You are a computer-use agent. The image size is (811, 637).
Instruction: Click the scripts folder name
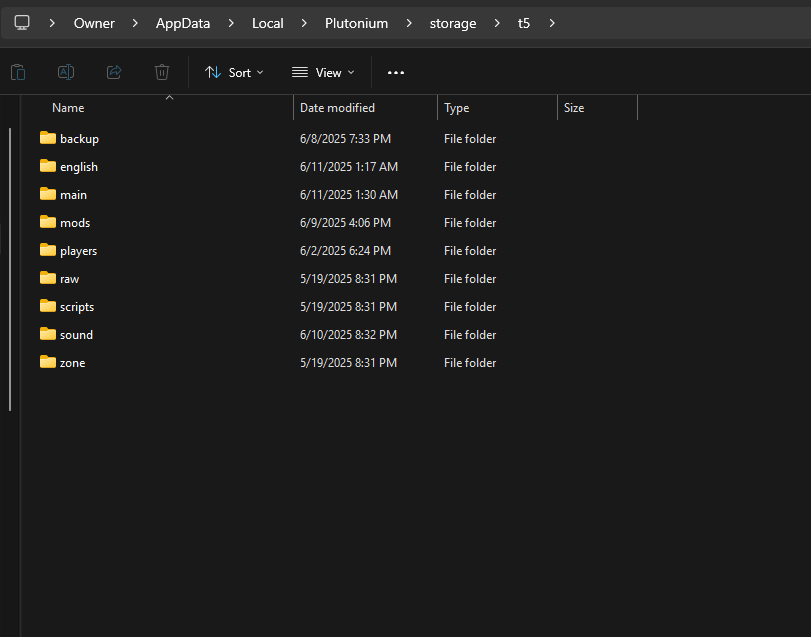tap(77, 306)
